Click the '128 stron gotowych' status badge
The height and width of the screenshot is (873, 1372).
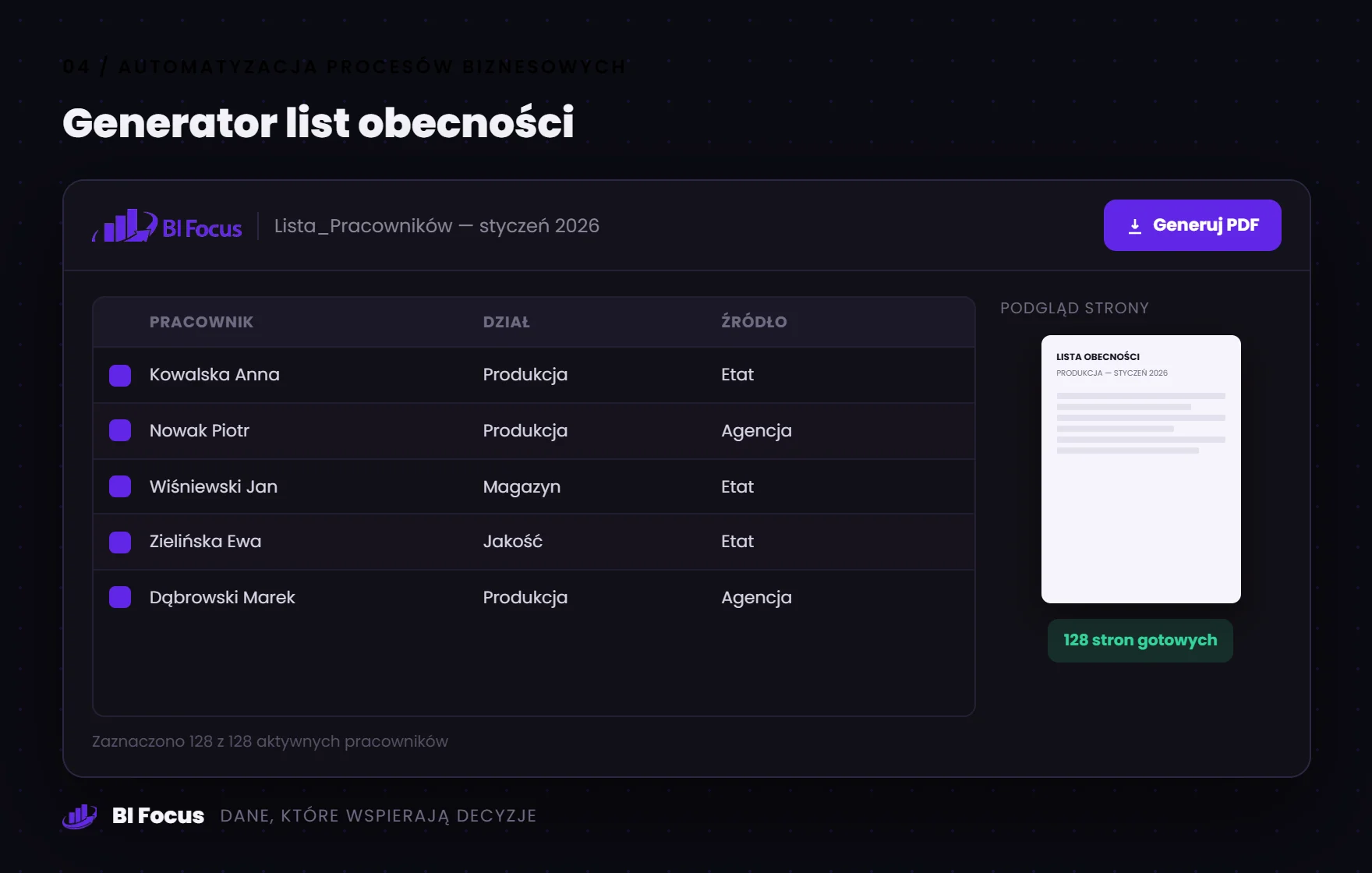[1140, 641]
